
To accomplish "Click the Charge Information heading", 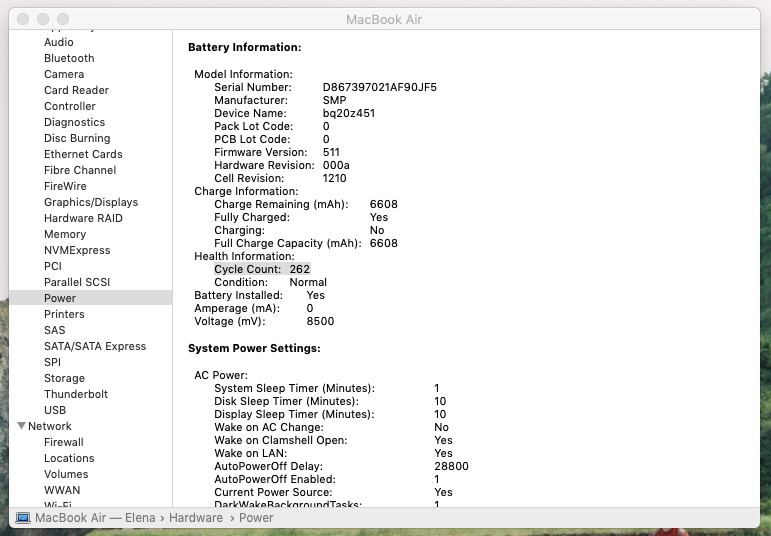I will click(246, 191).
